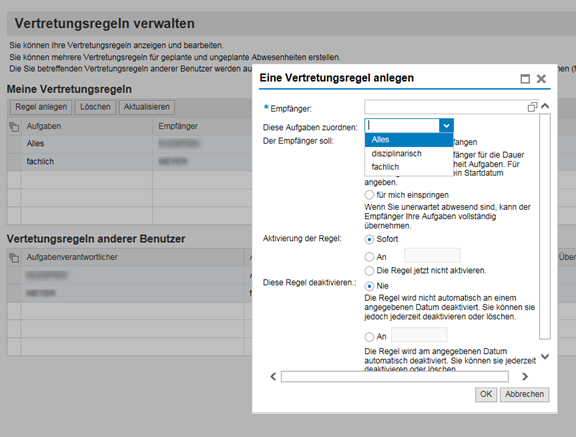
Task: Click the dialog horizontal scrollbar
Action: click(x=395, y=376)
